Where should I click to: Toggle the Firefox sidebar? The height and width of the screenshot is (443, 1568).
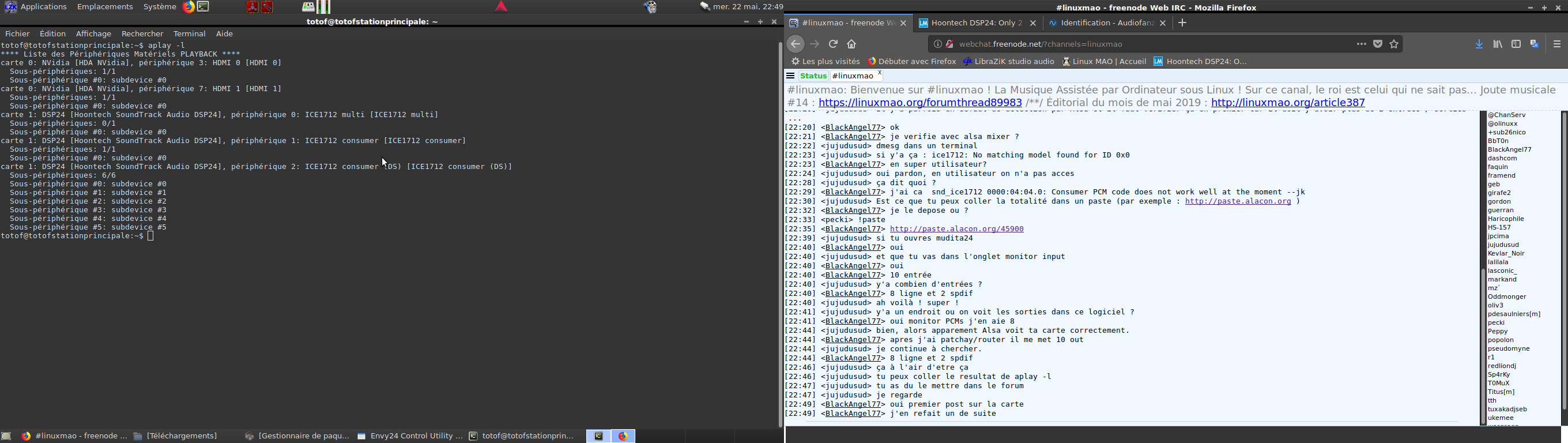(x=1516, y=44)
